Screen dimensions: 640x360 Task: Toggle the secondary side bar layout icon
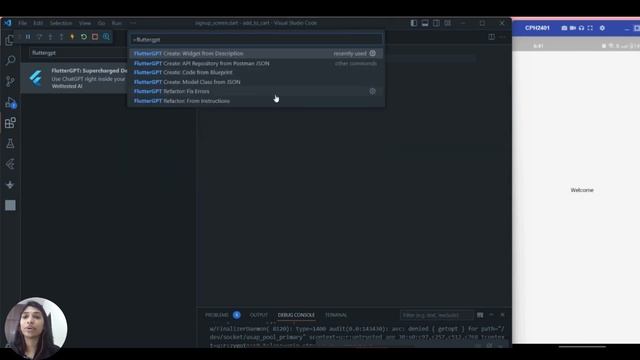tap(436, 23)
